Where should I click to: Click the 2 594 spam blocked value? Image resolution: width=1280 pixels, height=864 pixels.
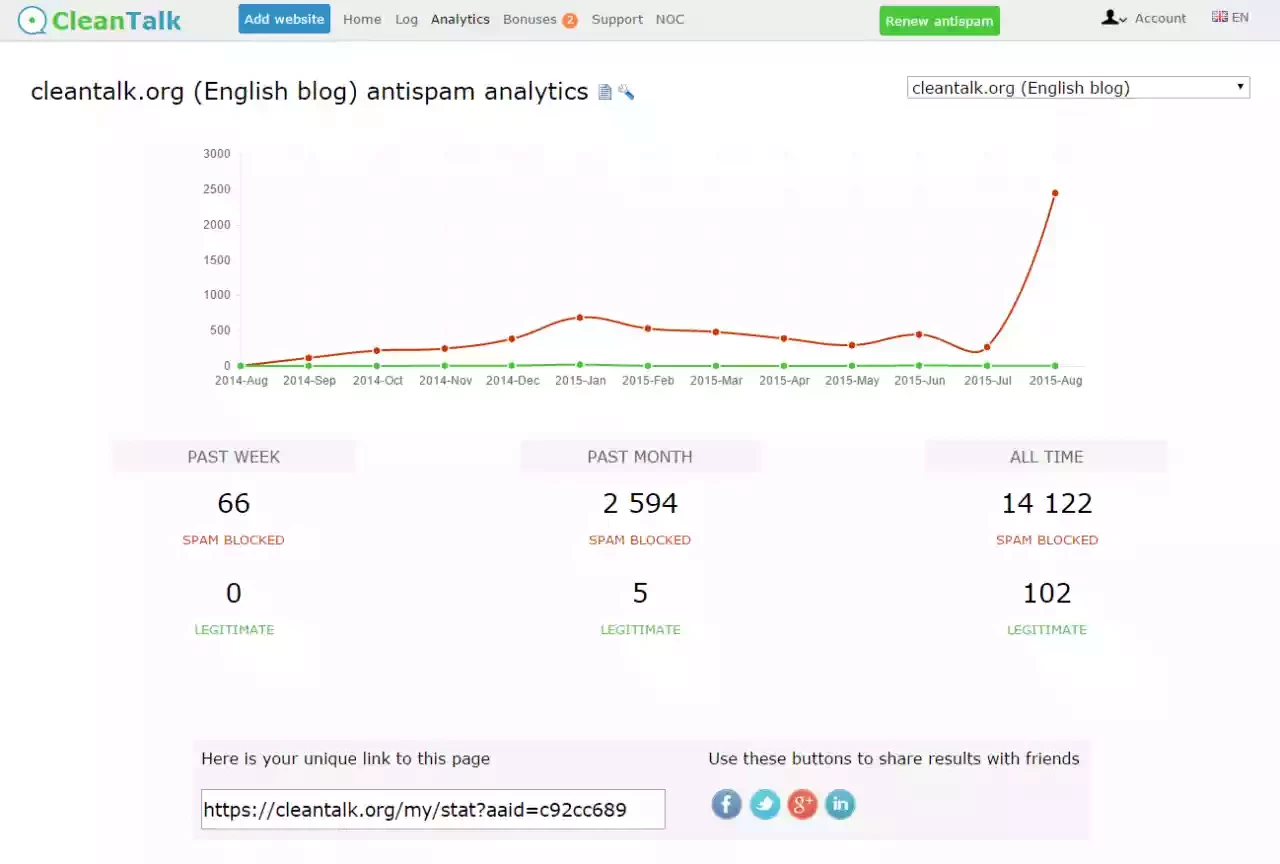click(640, 503)
